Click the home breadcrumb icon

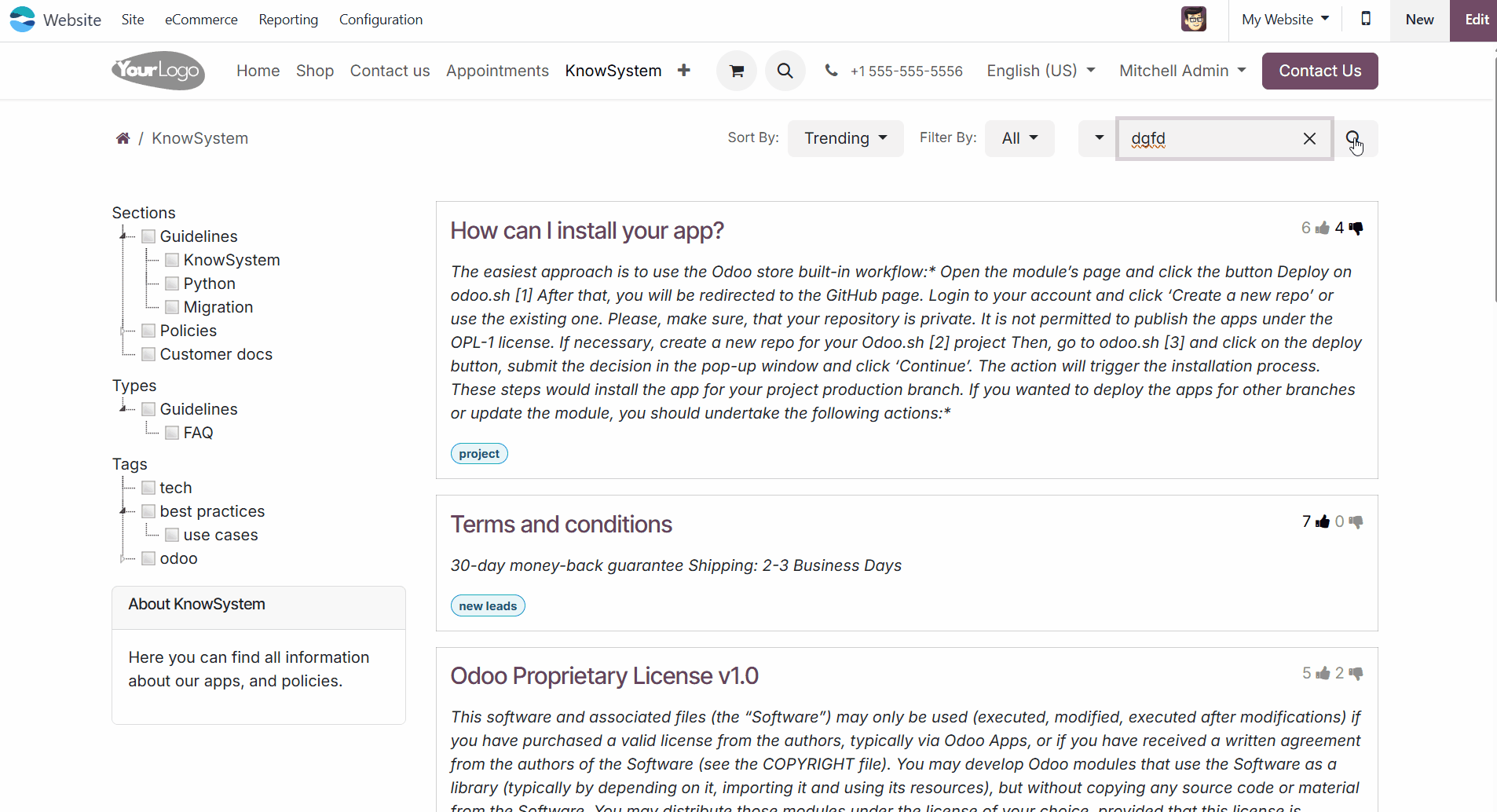coord(123,138)
